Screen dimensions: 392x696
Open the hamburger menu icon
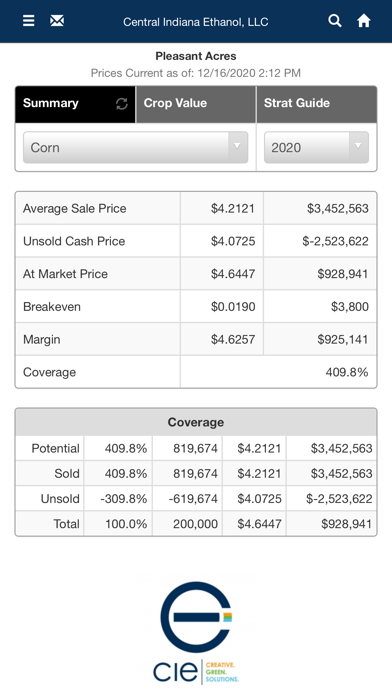point(28,21)
